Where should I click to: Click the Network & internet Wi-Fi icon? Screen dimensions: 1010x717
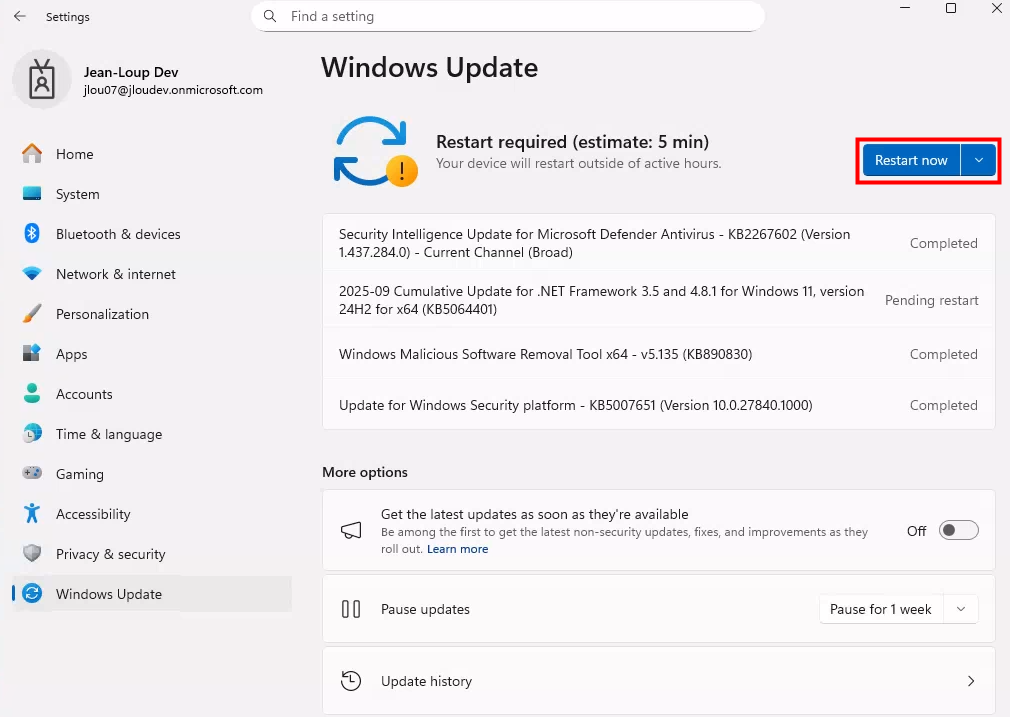(x=32, y=274)
